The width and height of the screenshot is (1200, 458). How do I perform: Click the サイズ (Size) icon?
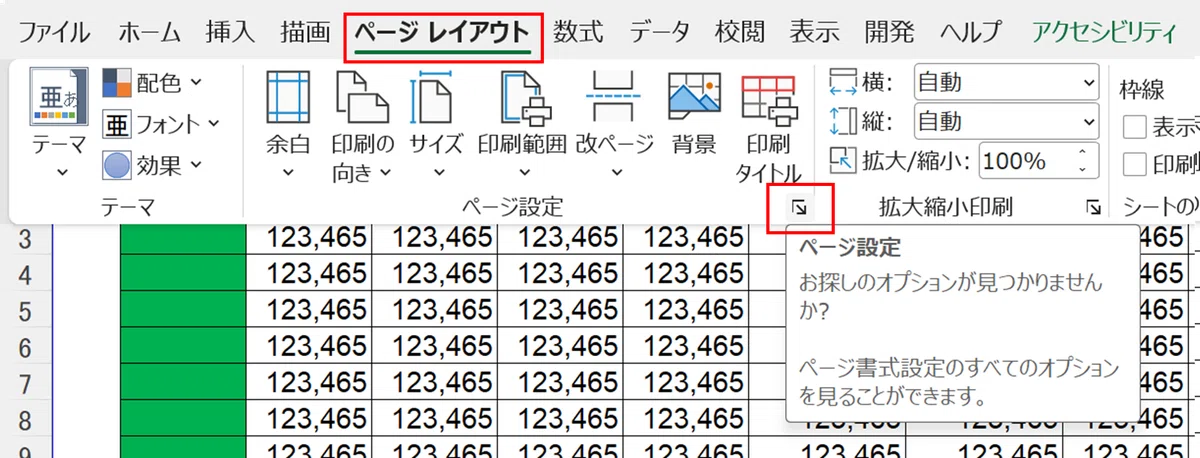(435, 98)
